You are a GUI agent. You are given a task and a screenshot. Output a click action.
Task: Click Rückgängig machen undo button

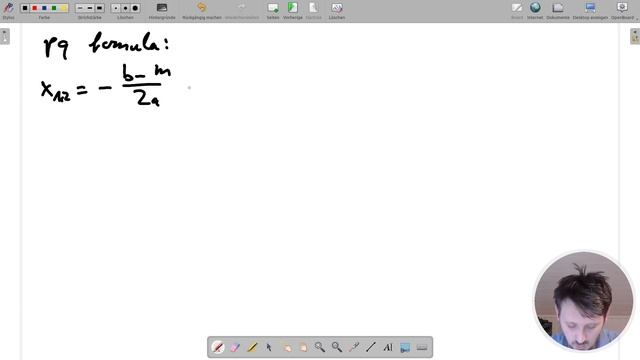[202, 10]
